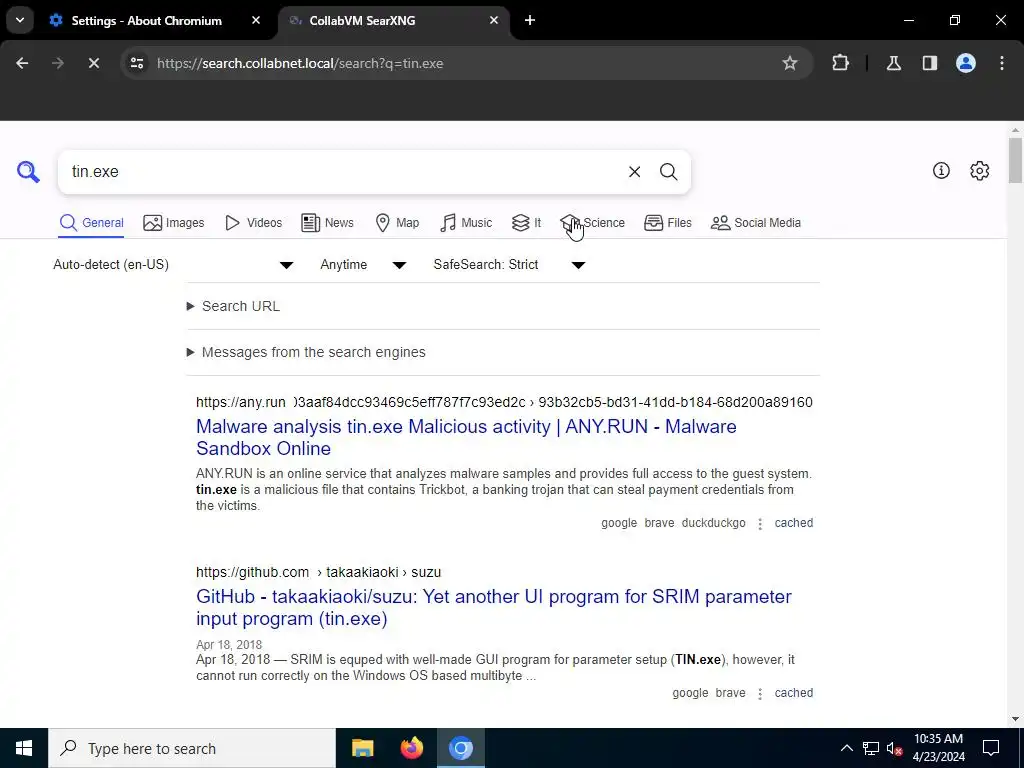The height and width of the screenshot is (768, 1024).
Task: Open SearXNG preferences gear icon
Action: coord(979,170)
